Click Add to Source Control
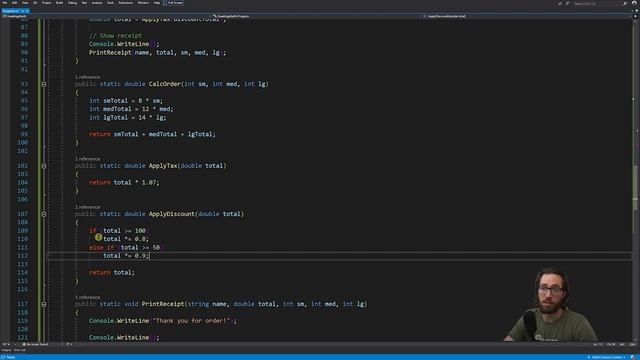Image resolution: width=640 pixels, height=360 pixels. [606, 357]
